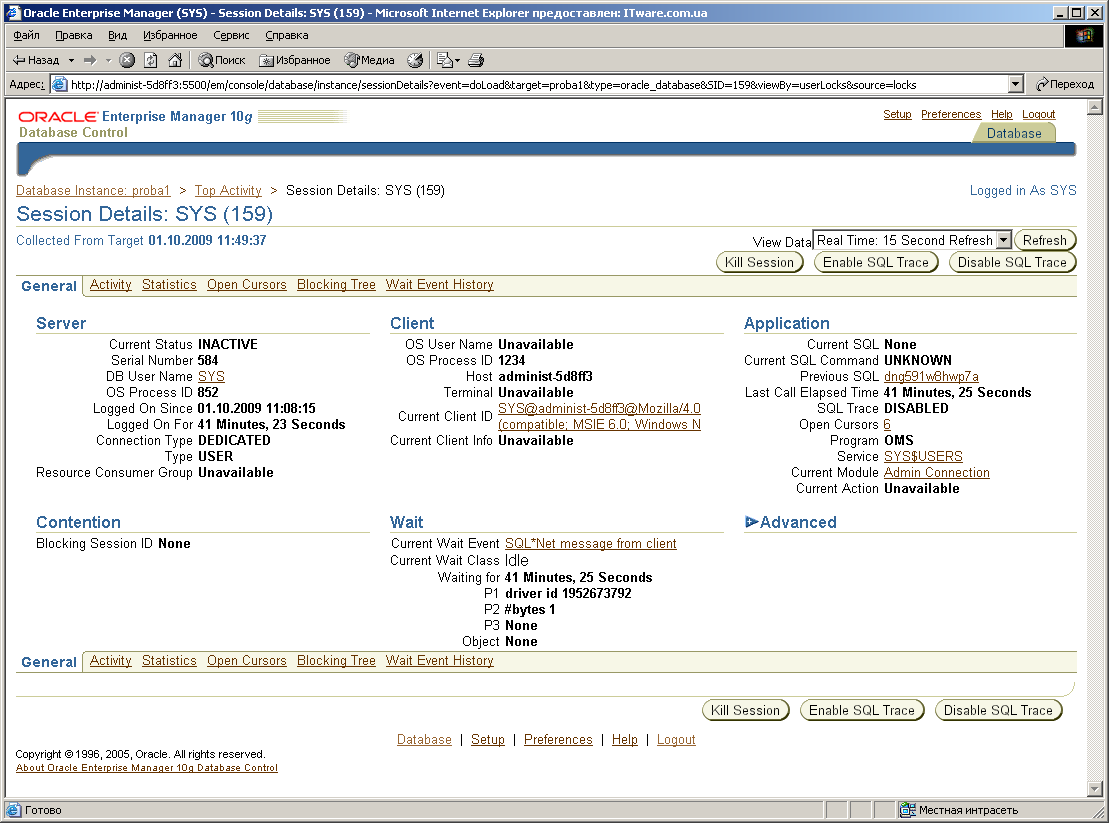Switch to the top Open Cursors tab
1109x823 pixels.
(247, 284)
